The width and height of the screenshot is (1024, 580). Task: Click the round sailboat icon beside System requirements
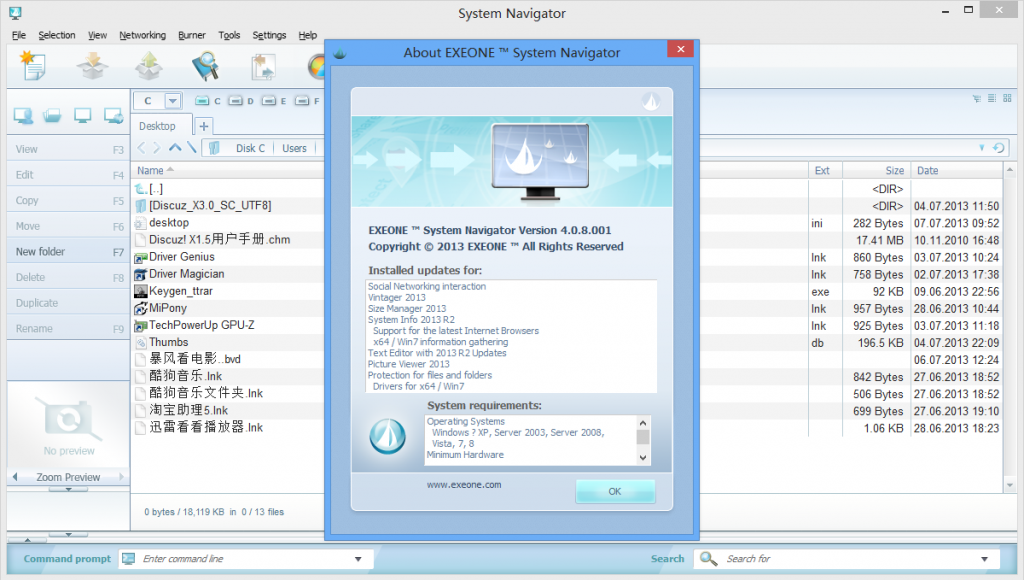tap(388, 436)
